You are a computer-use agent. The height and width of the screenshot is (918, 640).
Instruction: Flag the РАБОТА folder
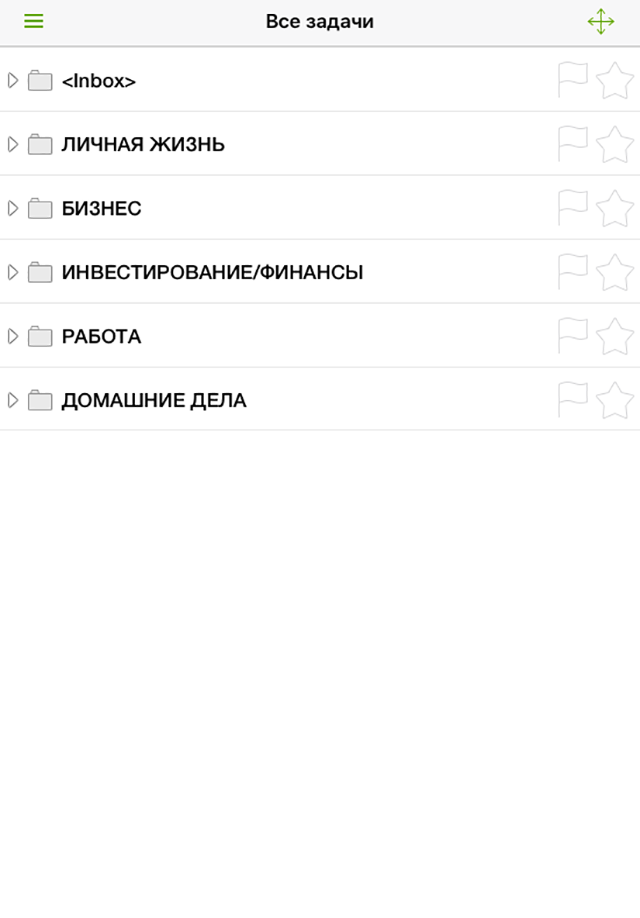pos(573,335)
